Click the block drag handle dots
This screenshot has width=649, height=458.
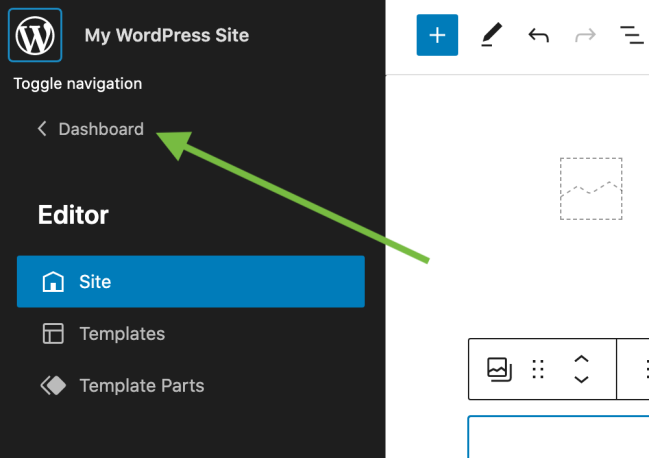pyautogui.click(x=538, y=370)
